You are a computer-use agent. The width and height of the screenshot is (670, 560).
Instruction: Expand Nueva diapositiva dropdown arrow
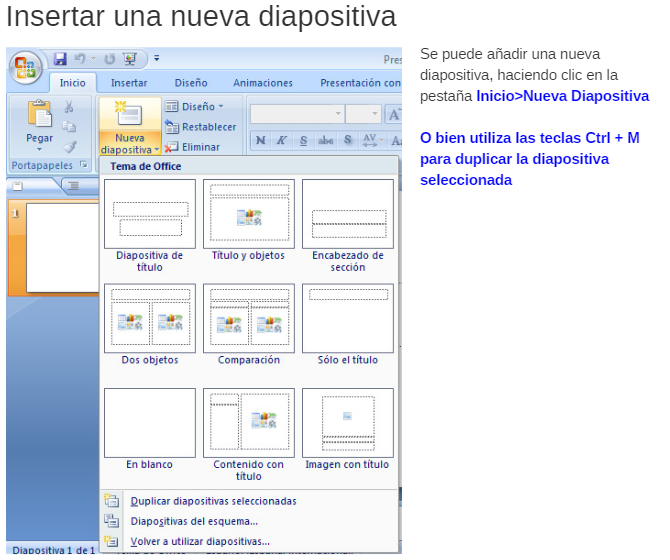click(157, 150)
